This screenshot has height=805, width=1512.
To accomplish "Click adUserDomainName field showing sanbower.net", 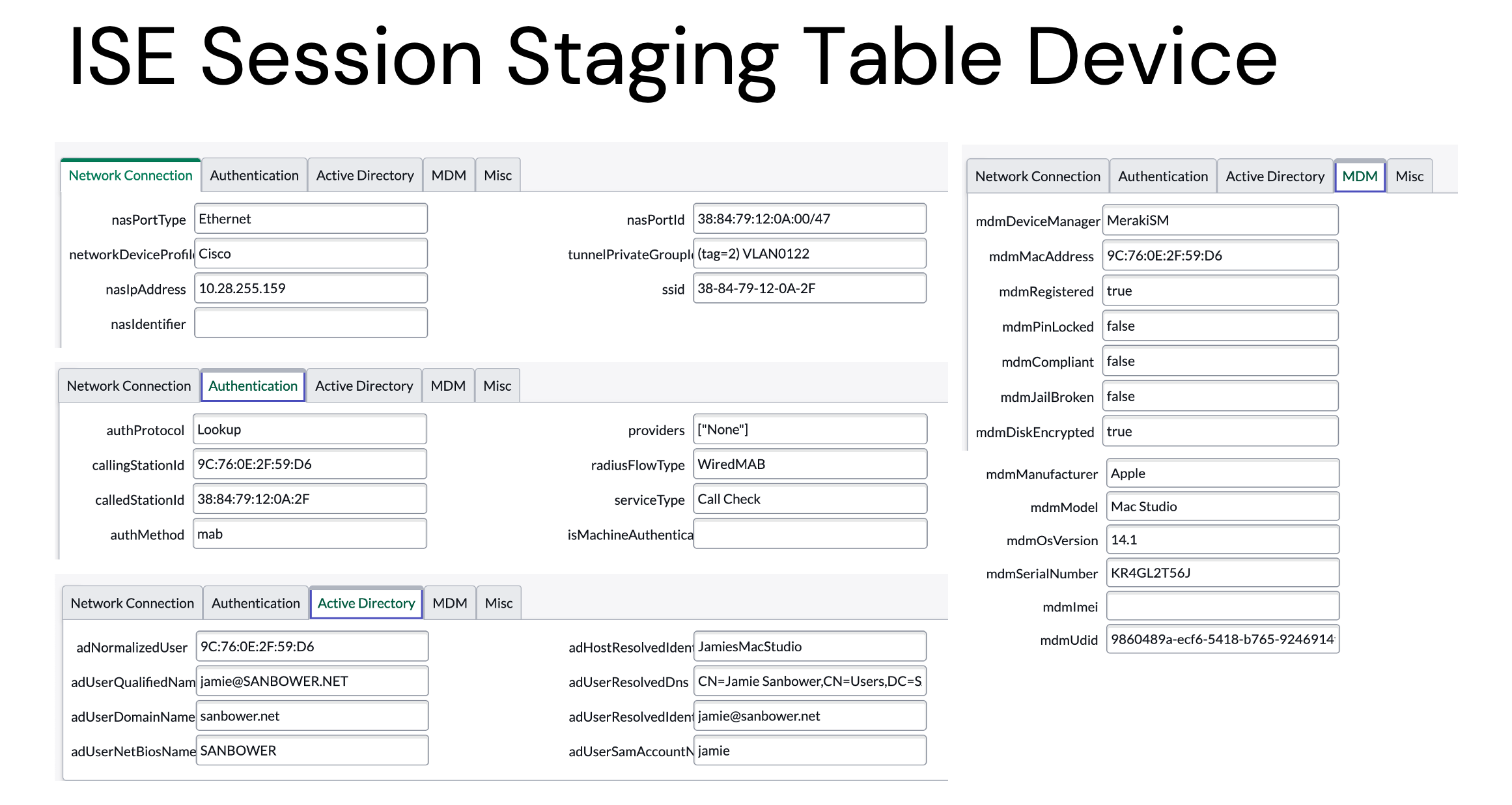I will coord(312,716).
